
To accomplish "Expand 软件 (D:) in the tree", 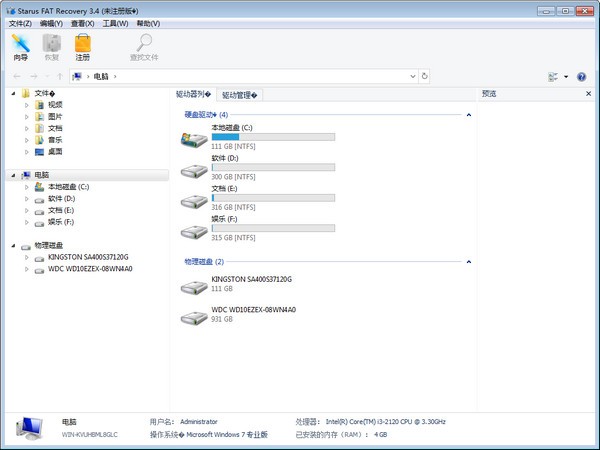I will 27,199.
